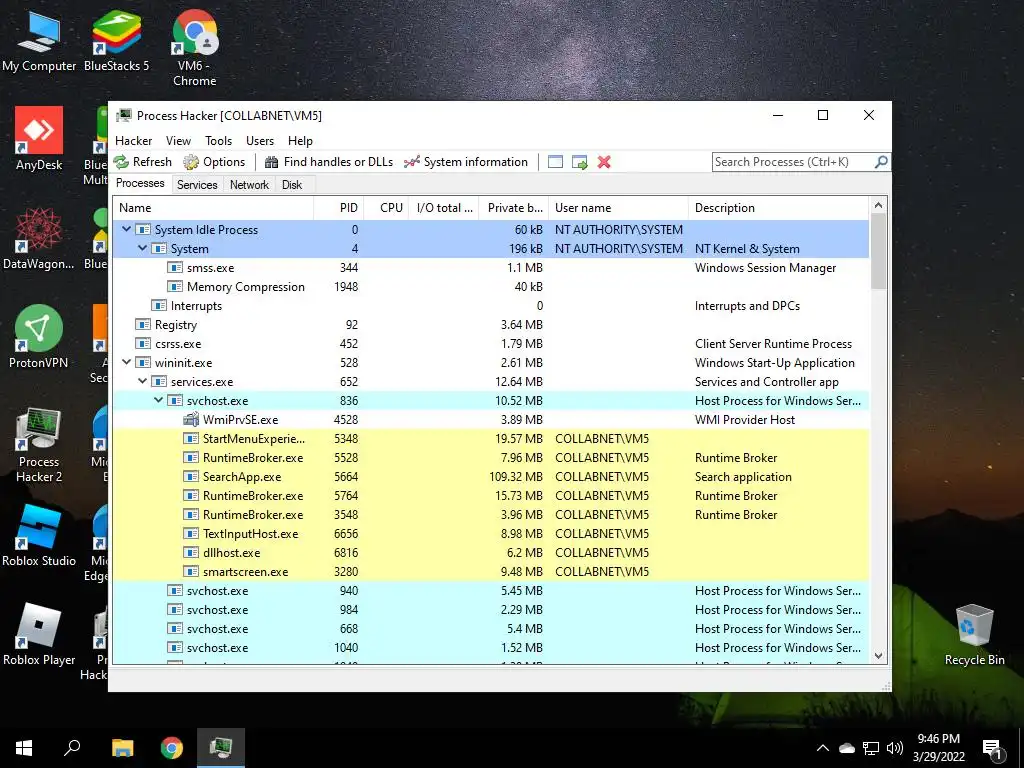Select the TextInputHost.exe process row

[x=491, y=534]
